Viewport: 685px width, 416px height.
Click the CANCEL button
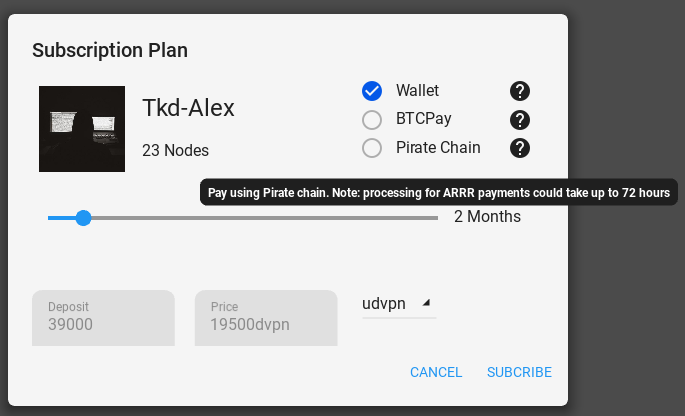(x=436, y=372)
